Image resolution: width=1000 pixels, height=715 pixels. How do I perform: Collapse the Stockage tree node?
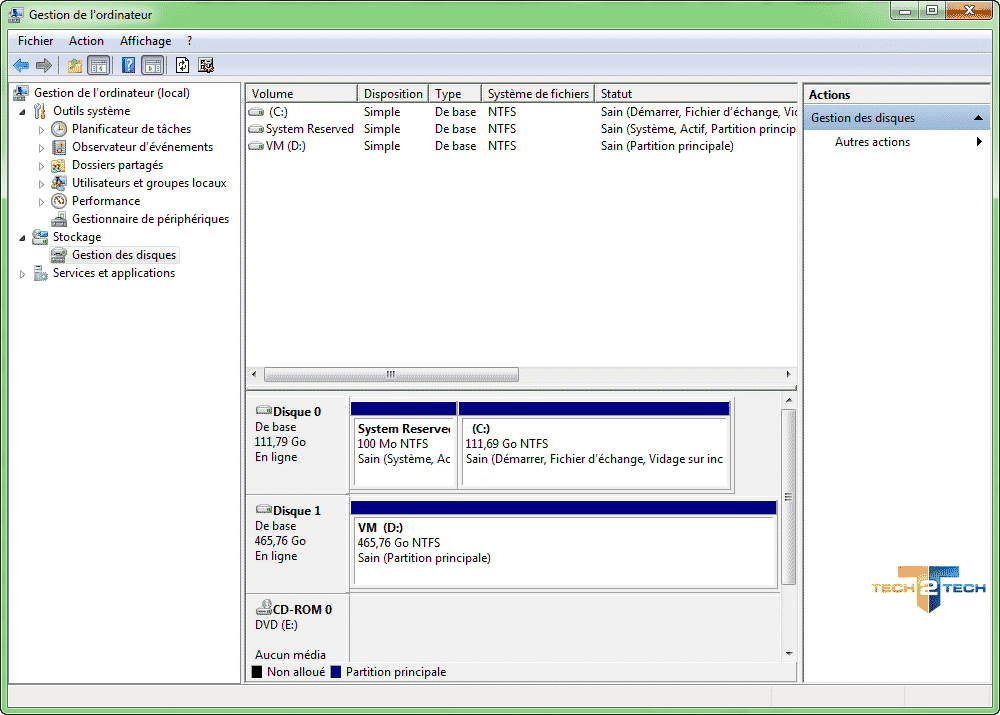[x=23, y=237]
